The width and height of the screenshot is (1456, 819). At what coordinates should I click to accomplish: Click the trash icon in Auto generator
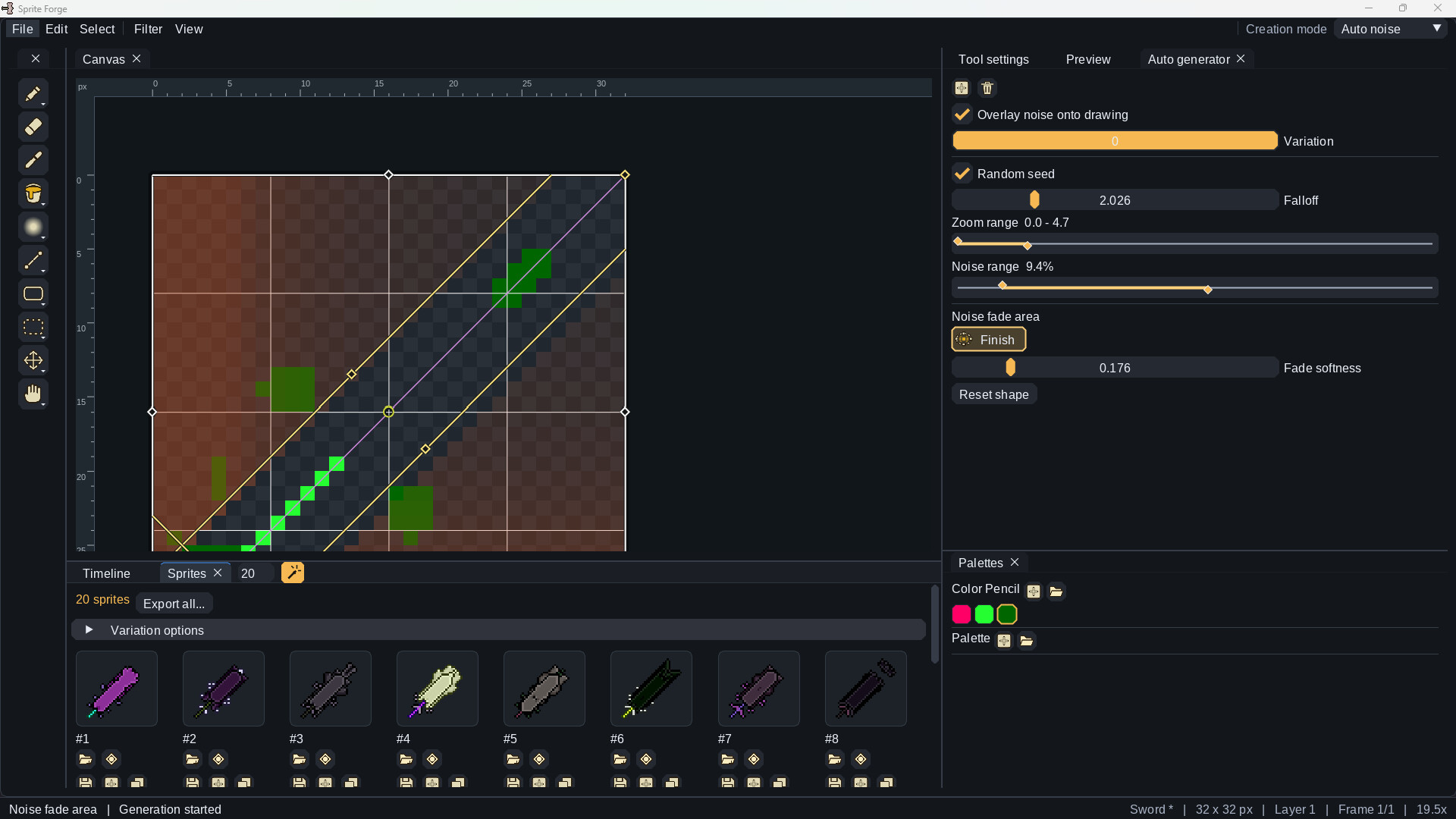click(987, 88)
